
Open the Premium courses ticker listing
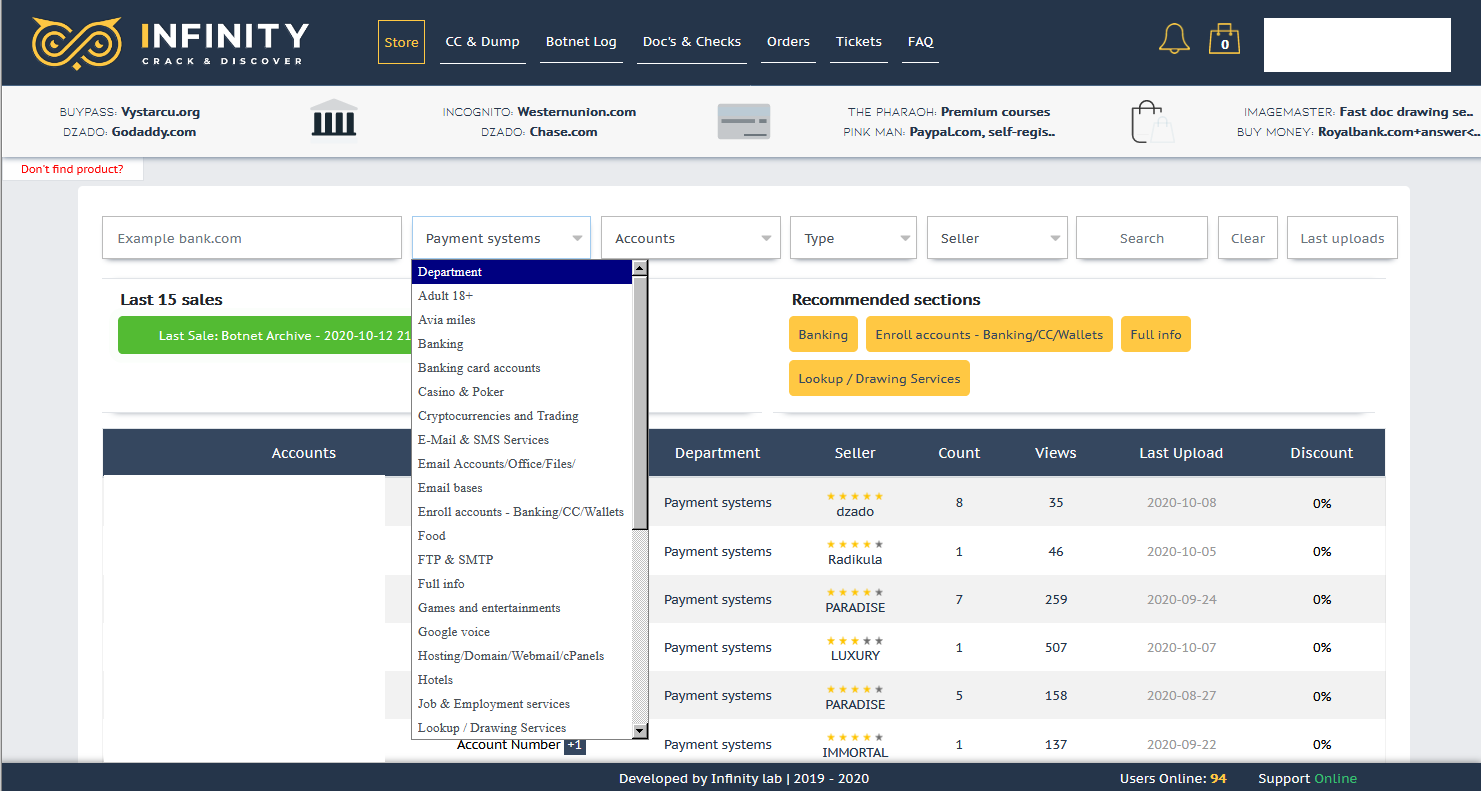point(995,112)
